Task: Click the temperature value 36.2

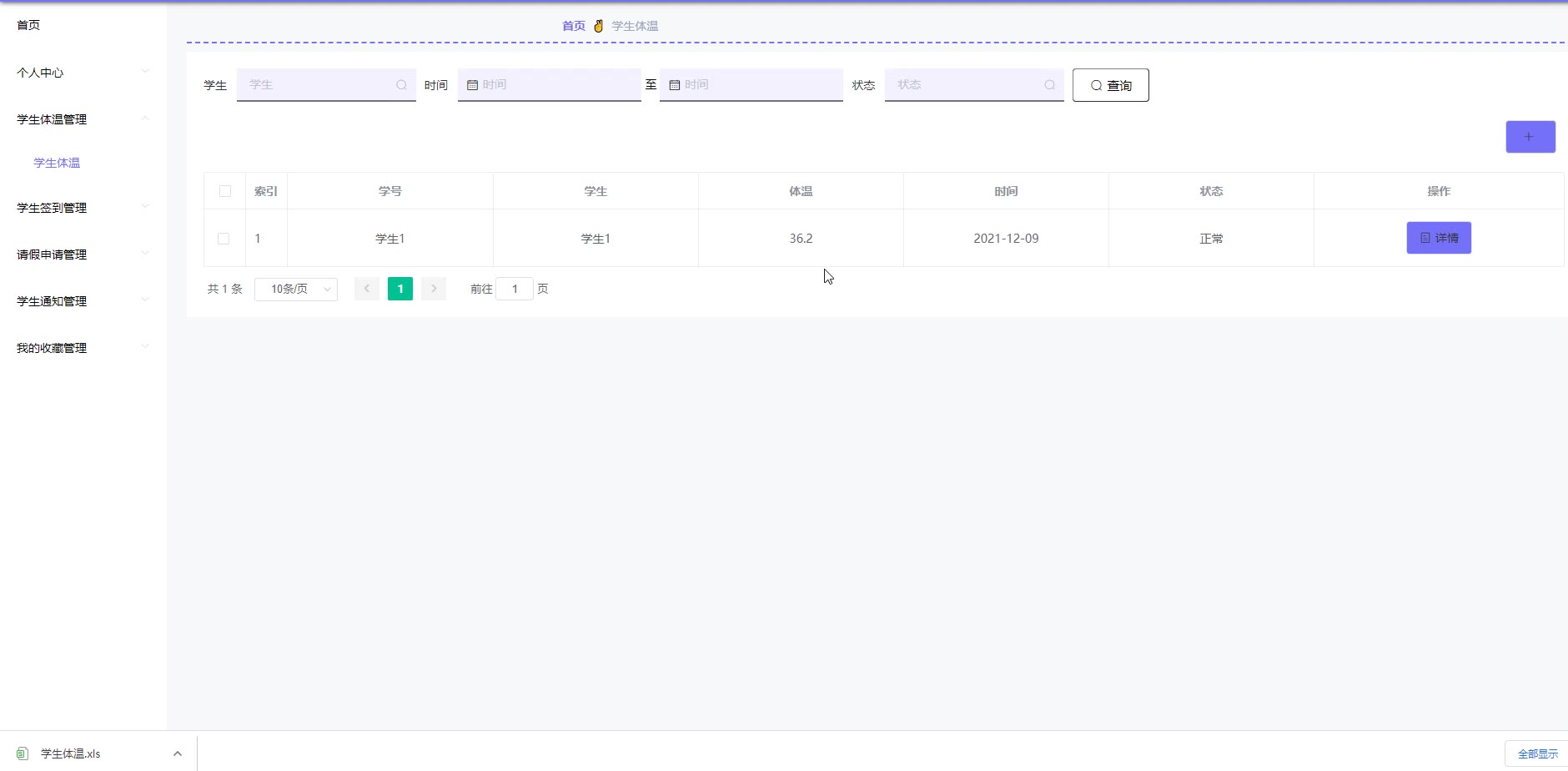Action: (801, 239)
